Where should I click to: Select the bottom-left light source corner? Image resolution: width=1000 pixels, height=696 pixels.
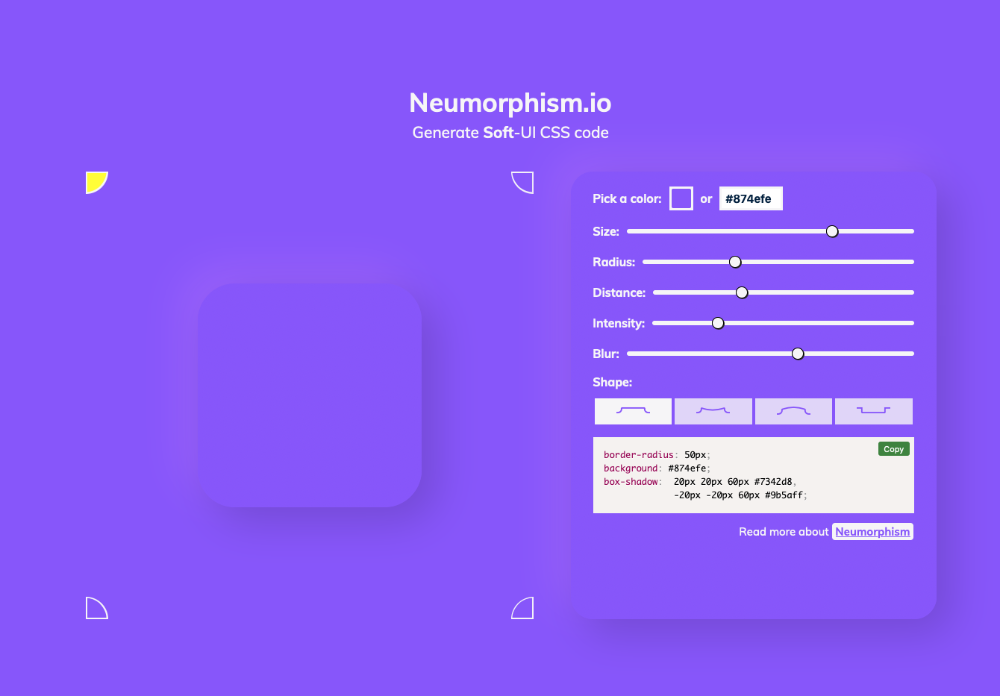click(97, 608)
